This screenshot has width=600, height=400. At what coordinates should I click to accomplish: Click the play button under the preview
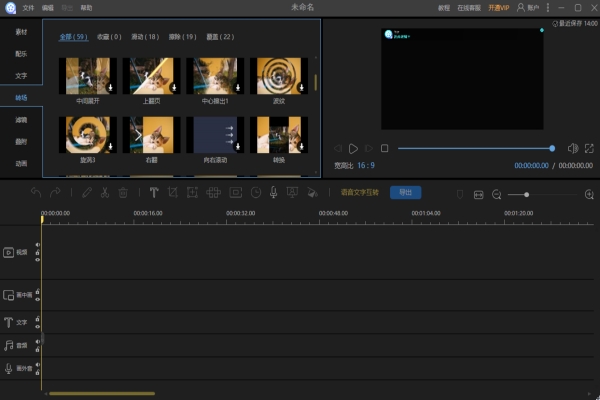(353, 148)
